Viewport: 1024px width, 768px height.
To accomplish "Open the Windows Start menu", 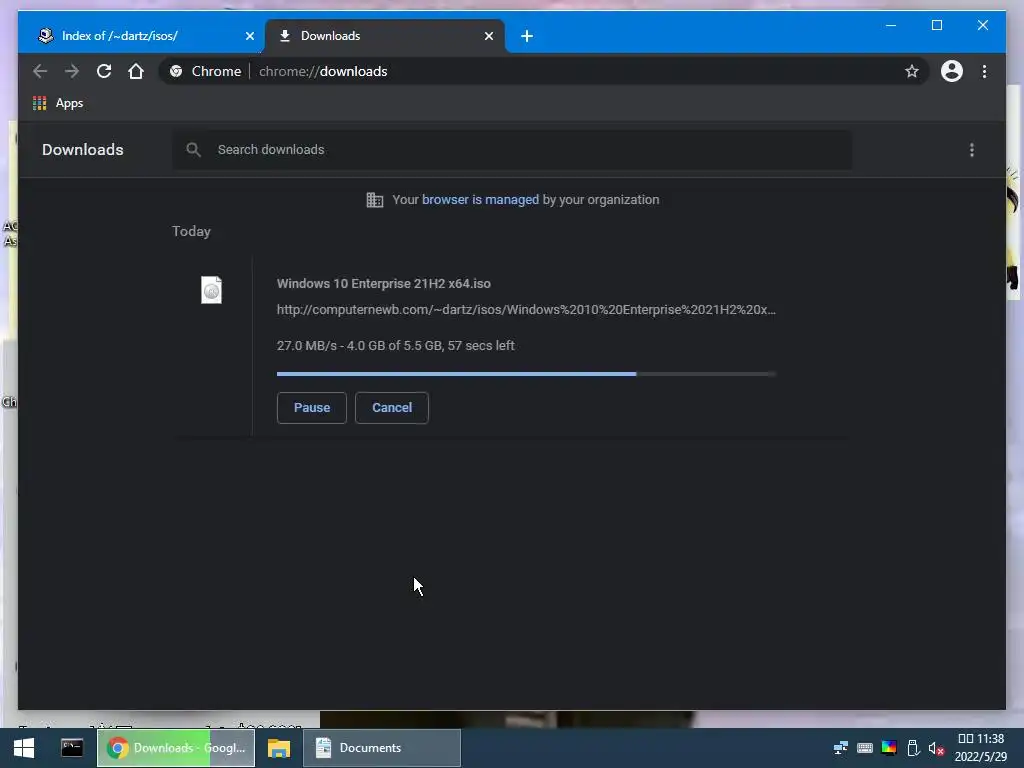I will point(24,748).
